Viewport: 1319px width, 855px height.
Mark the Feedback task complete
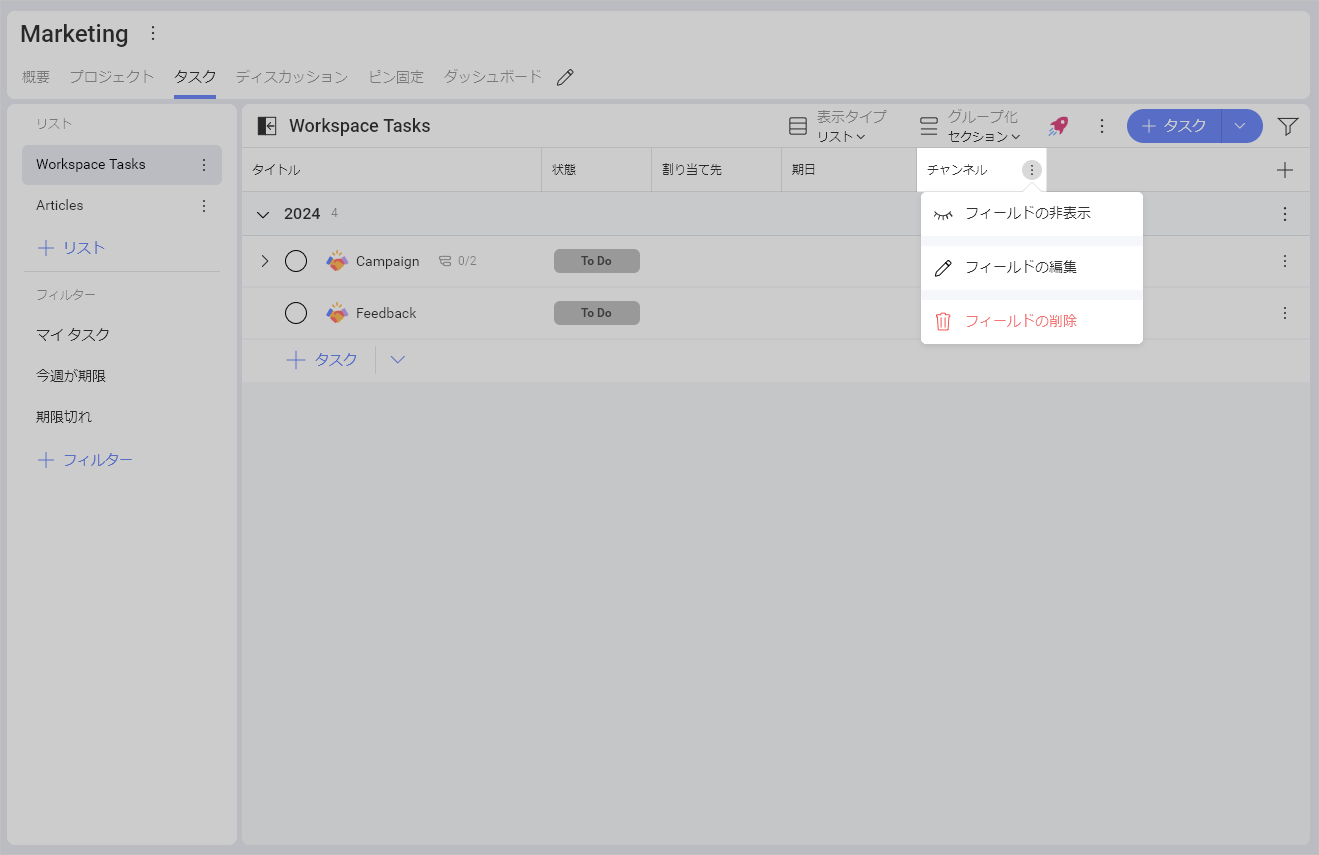coord(296,313)
